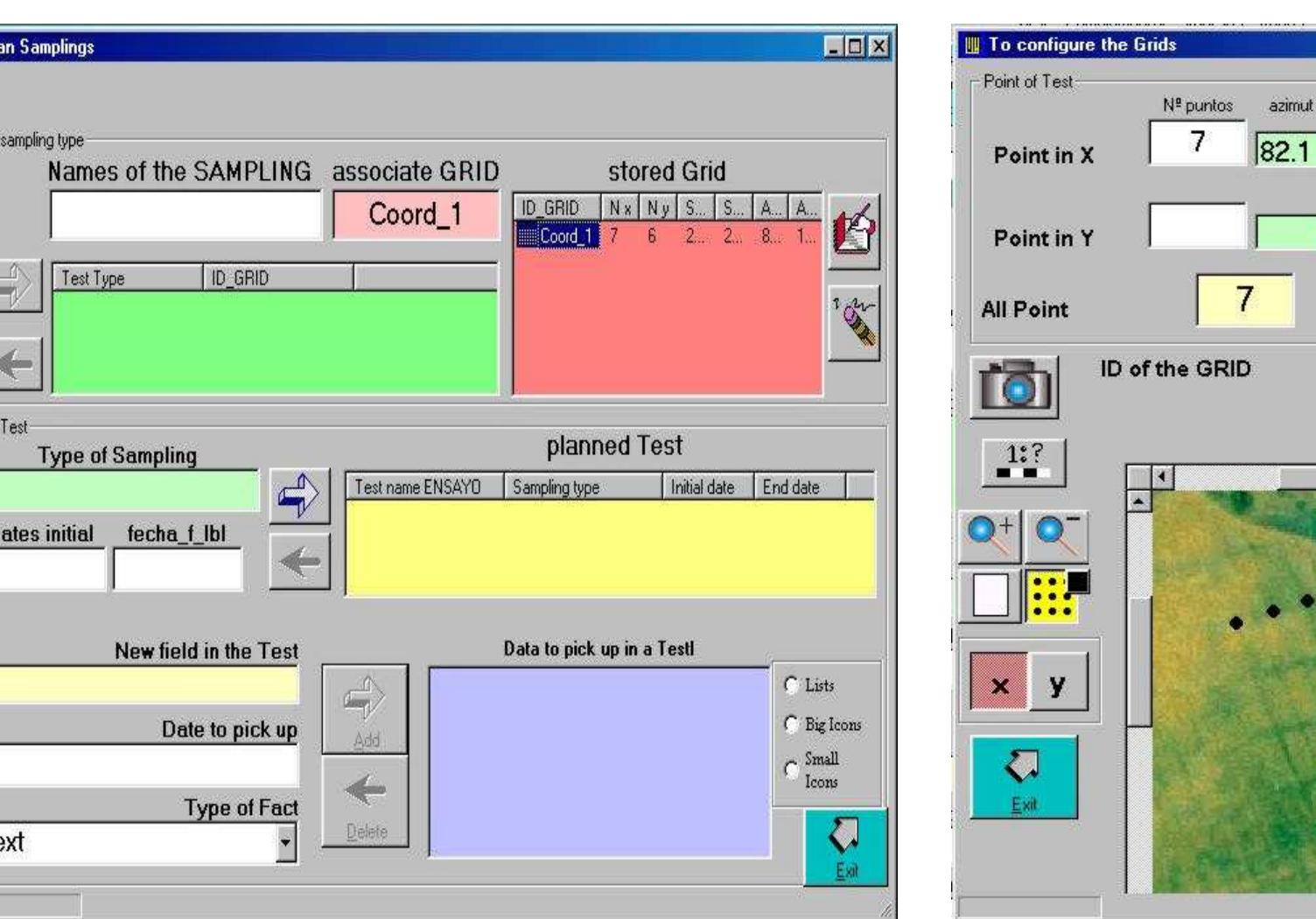Click Sampling type column header
This screenshot has width=1316, height=919.
584,488
